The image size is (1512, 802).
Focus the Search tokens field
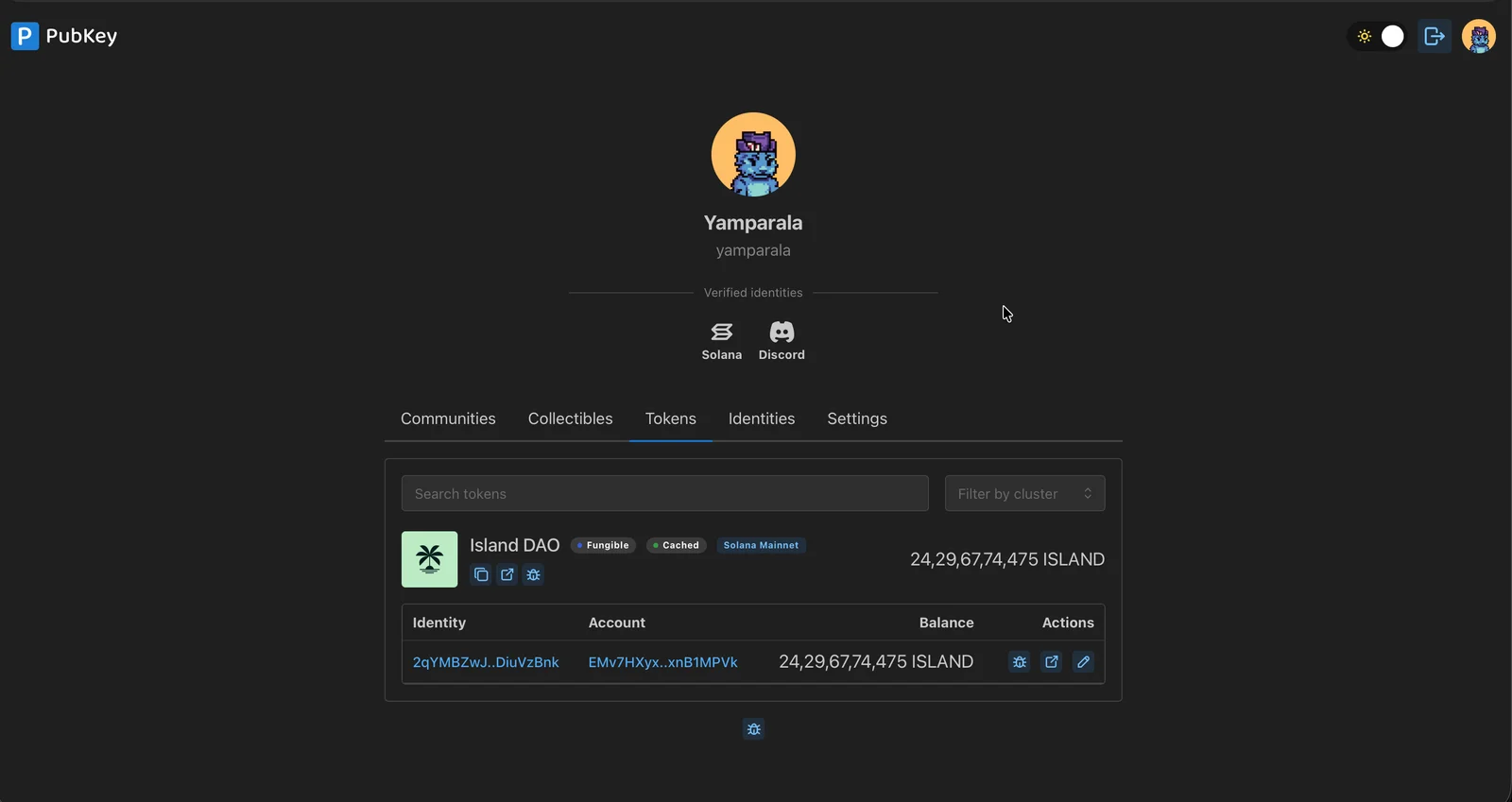click(664, 493)
